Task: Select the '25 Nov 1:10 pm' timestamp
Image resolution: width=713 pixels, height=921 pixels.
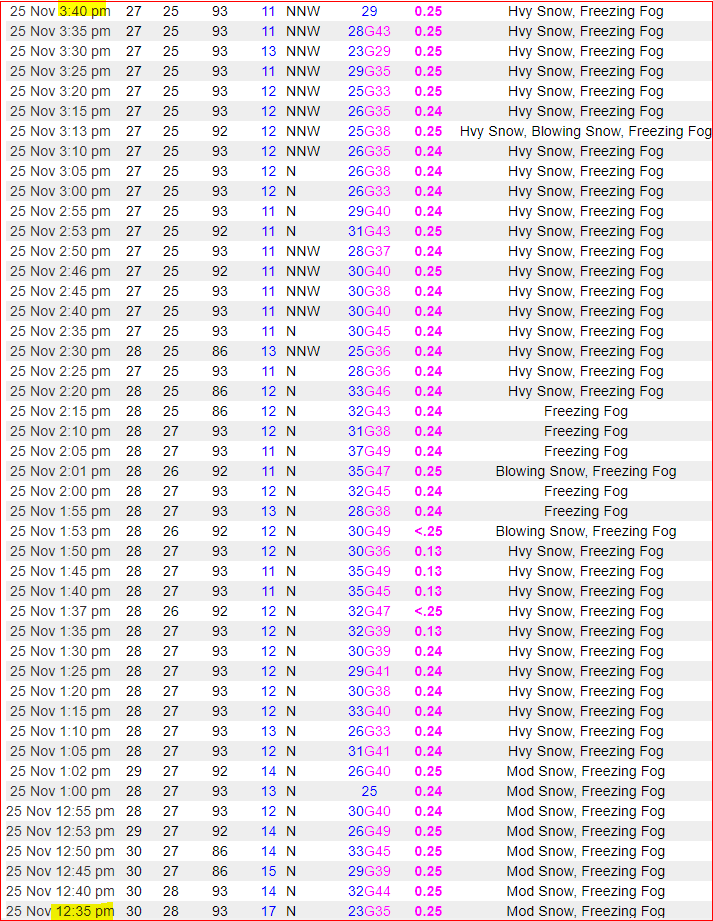Action: 60,731
